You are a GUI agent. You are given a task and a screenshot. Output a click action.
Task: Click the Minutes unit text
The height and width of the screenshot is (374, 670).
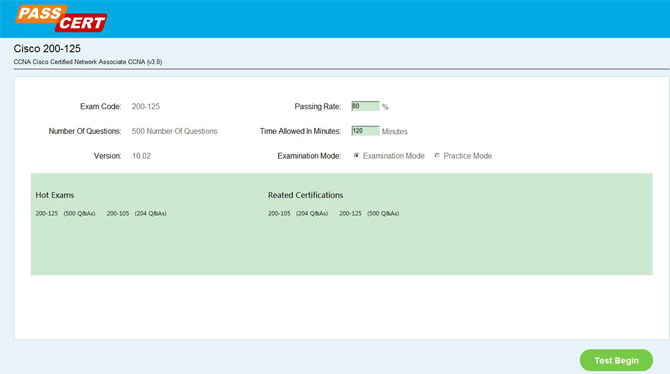(394, 132)
